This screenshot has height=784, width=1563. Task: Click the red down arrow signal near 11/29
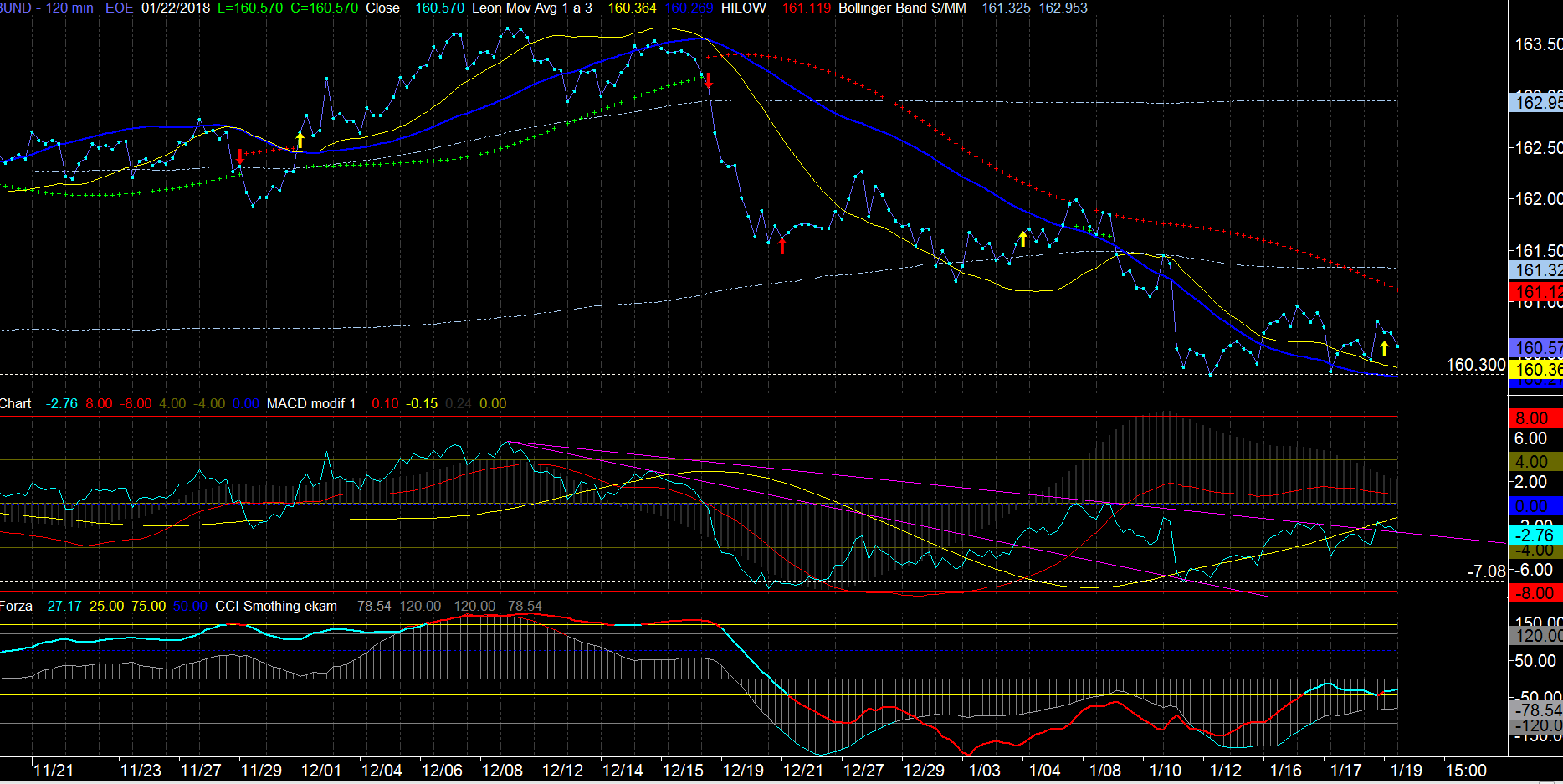coord(240,156)
